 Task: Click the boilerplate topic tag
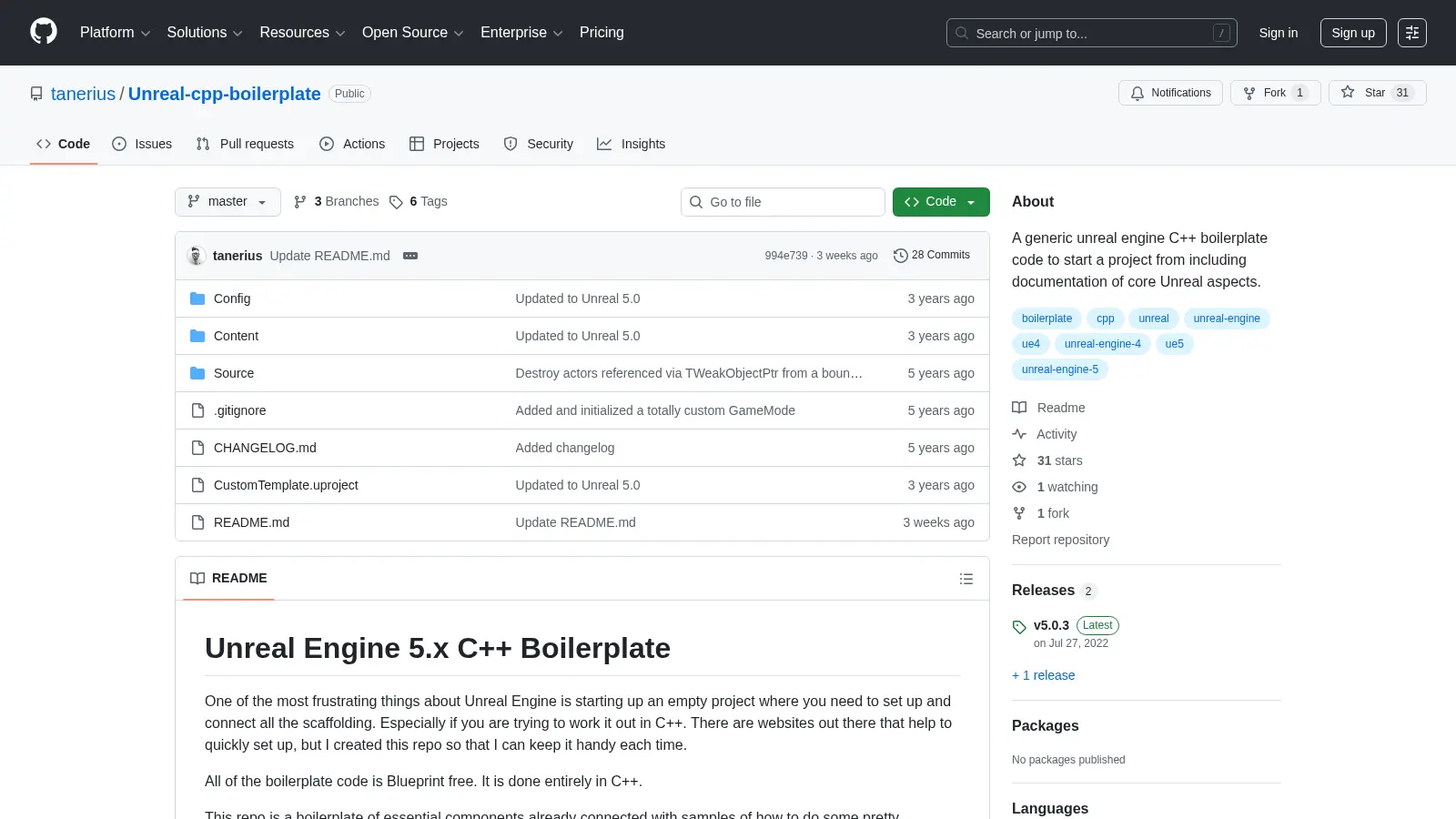pos(1046,318)
